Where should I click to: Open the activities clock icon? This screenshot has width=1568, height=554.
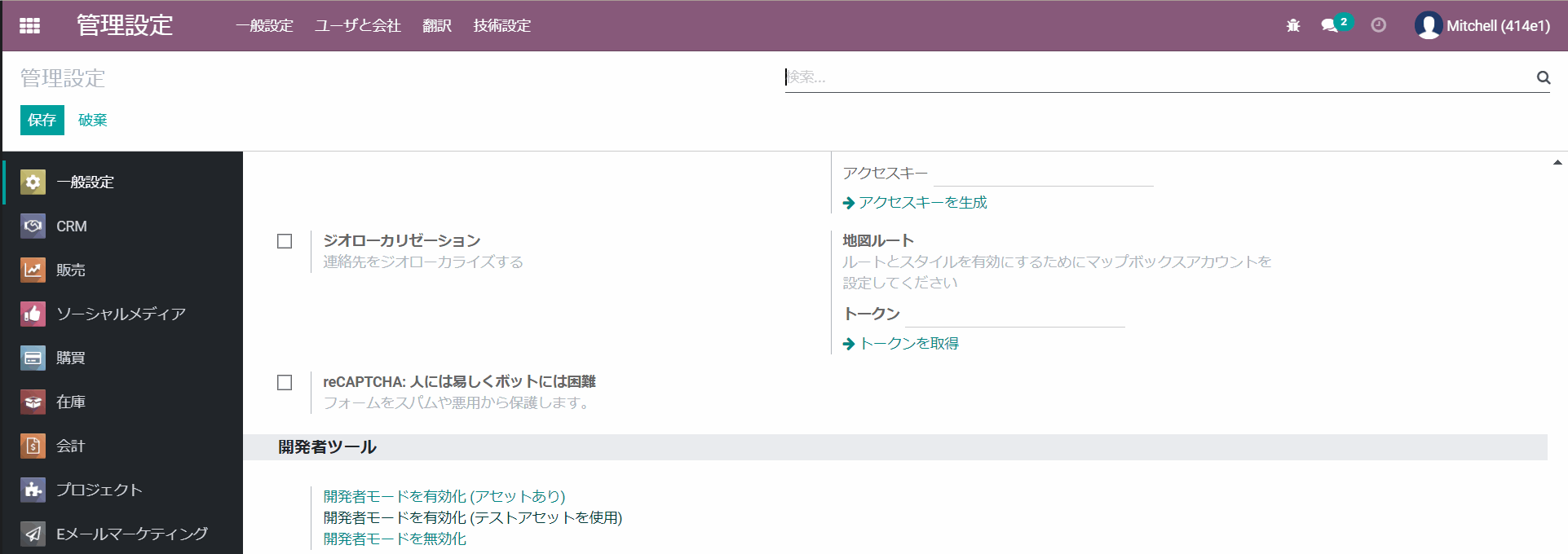(1378, 25)
